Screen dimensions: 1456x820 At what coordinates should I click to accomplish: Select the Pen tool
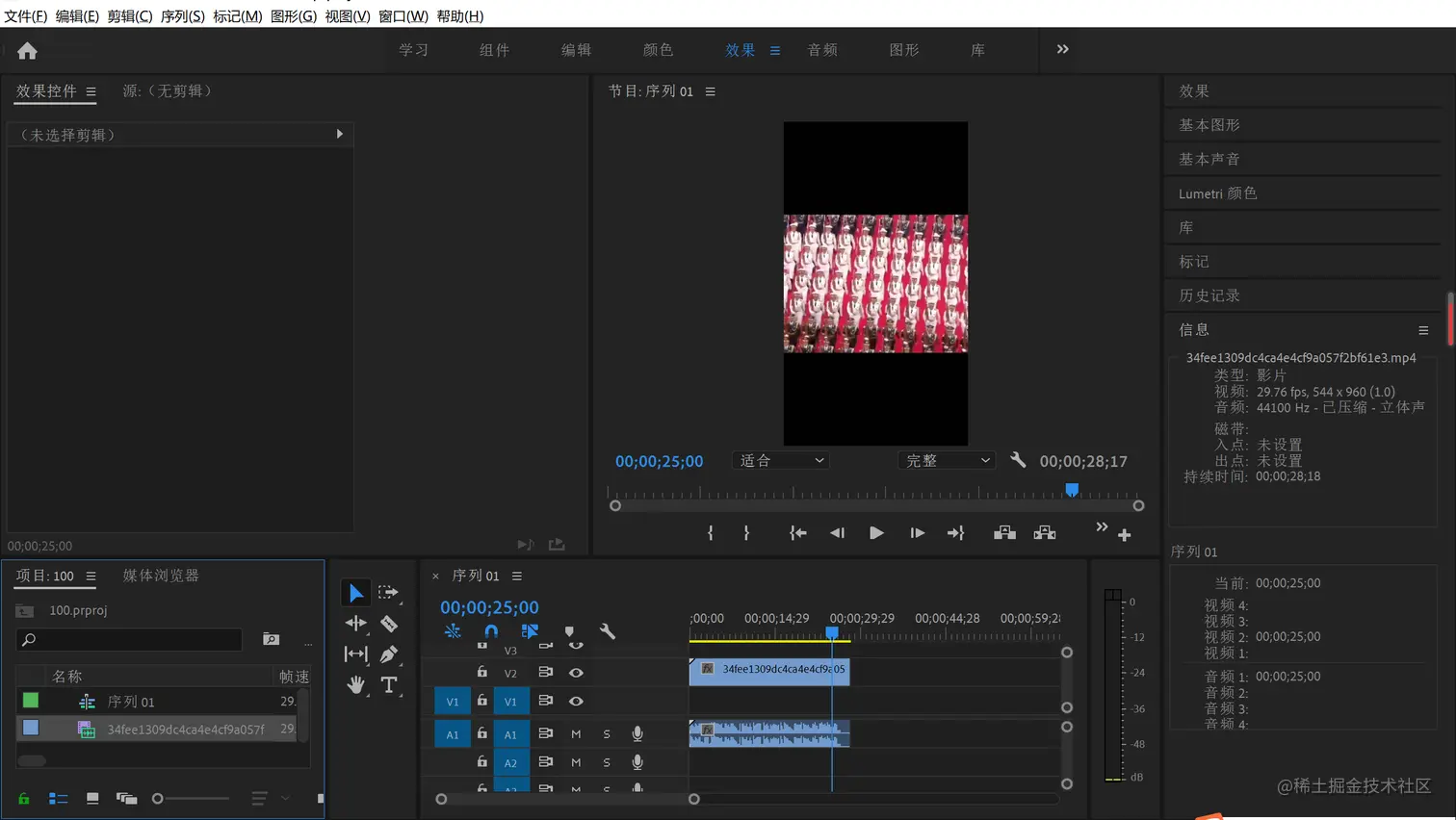[x=389, y=654]
